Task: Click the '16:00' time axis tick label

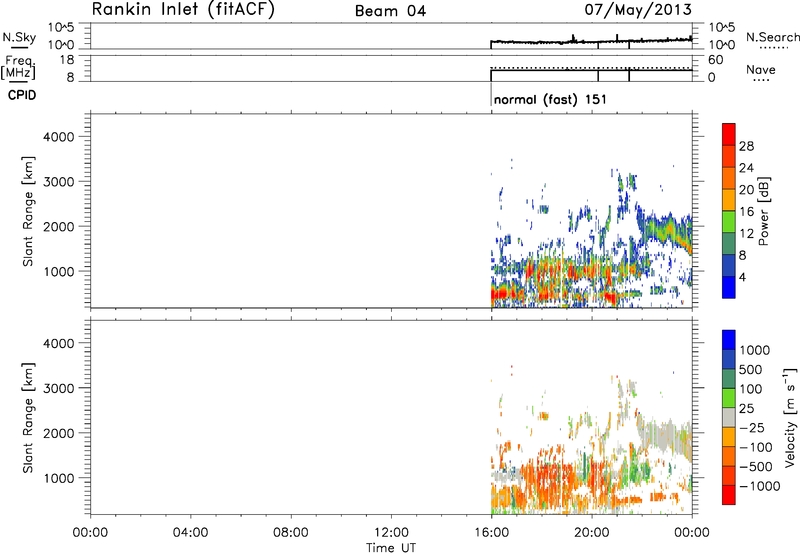Action: click(x=492, y=533)
